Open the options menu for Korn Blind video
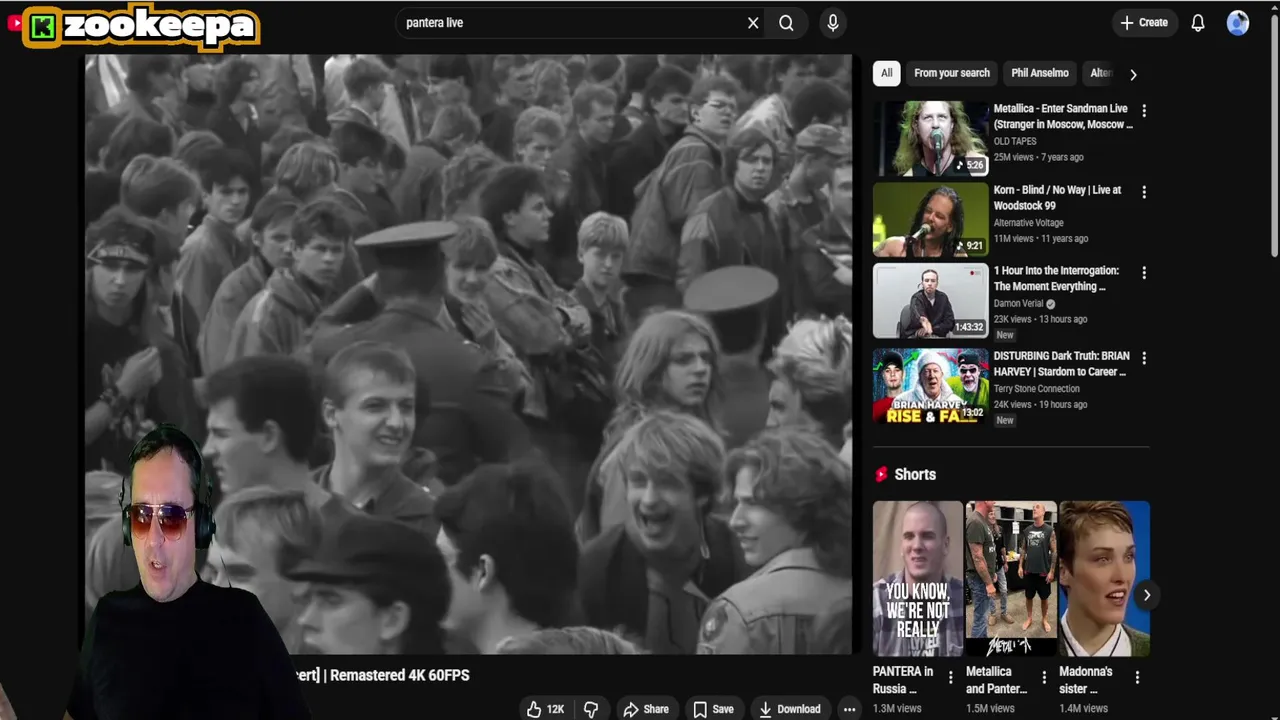 click(x=1144, y=192)
